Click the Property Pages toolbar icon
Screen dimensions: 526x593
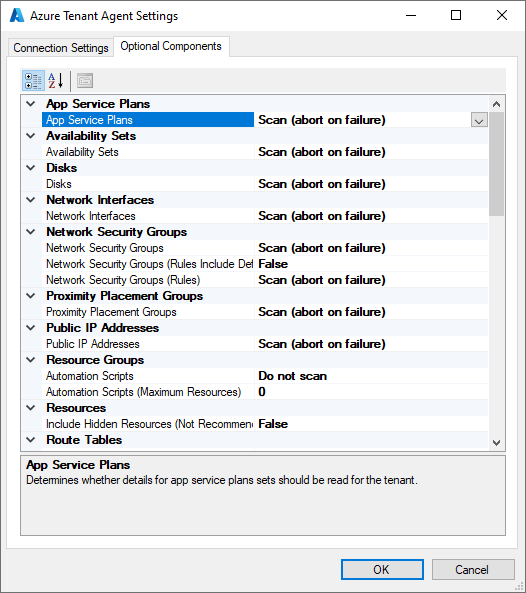pyautogui.click(x=85, y=81)
